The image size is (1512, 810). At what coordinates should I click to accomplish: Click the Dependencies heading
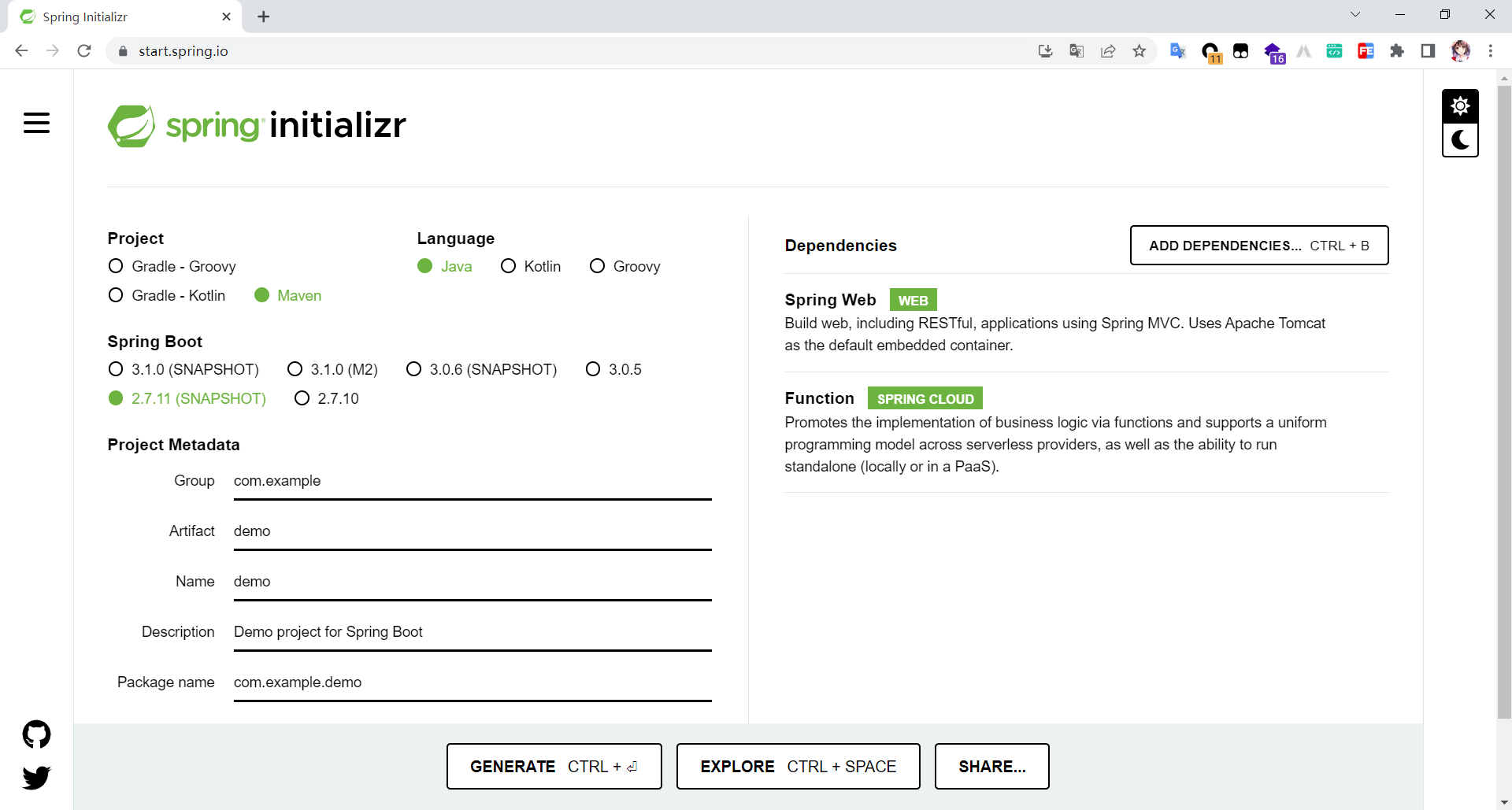click(x=840, y=246)
